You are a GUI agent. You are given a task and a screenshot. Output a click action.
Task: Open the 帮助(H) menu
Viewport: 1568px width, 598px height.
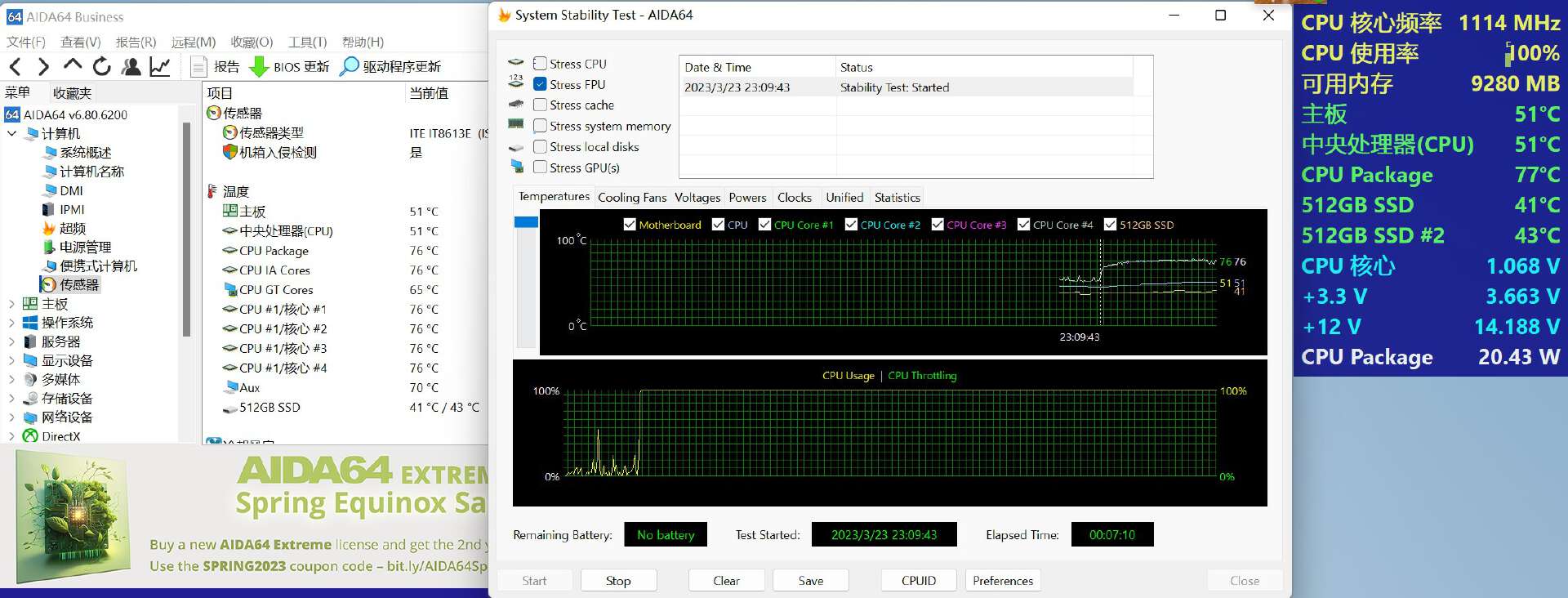(363, 42)
